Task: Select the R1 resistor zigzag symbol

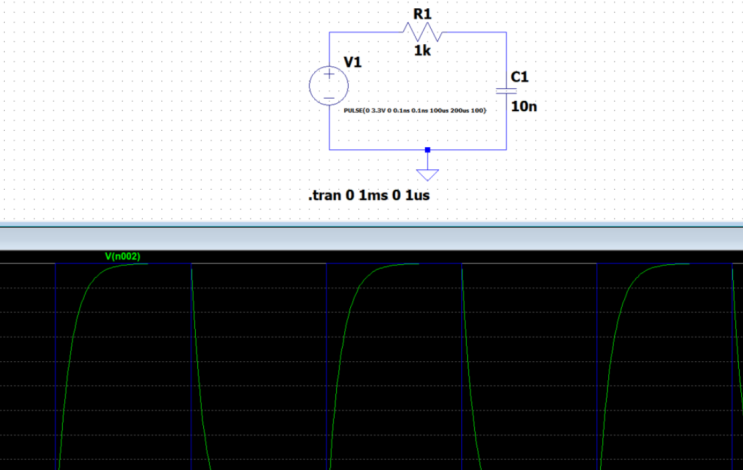Action: pyautogui.click(x=422, y=32)
